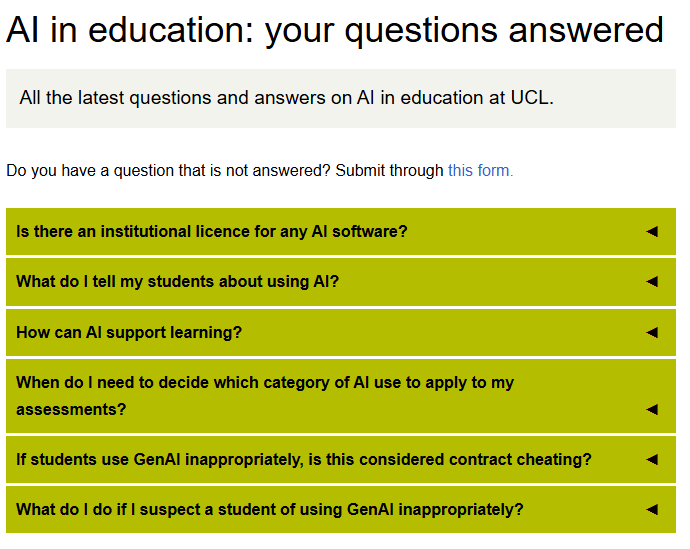The width and height of the screenshot is (690, 549).
Task: Click arrow icon beside institutional licence question
Action: tap(652, 232)
